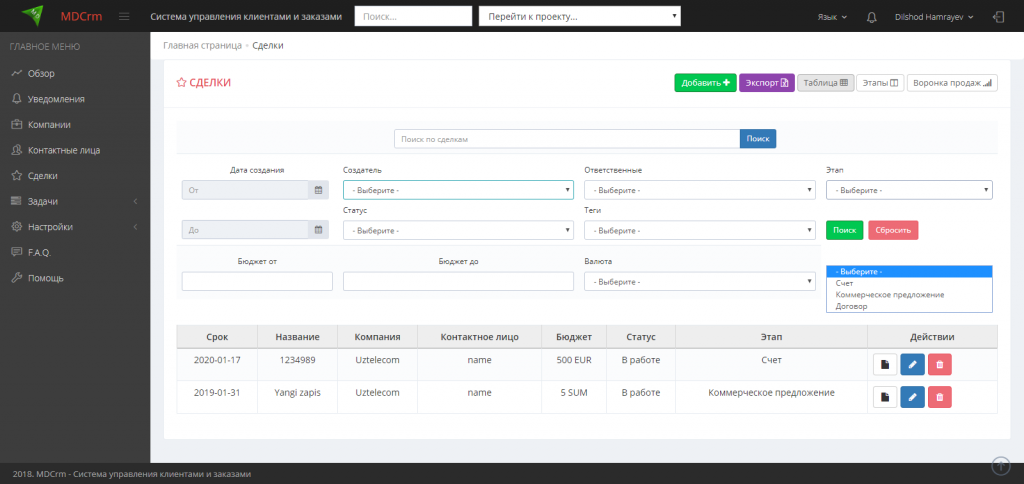The width and height of the screenshot is (1024, 484).
Task: Open Компании in the sidebar menu
Action: [x=49, y=125]
